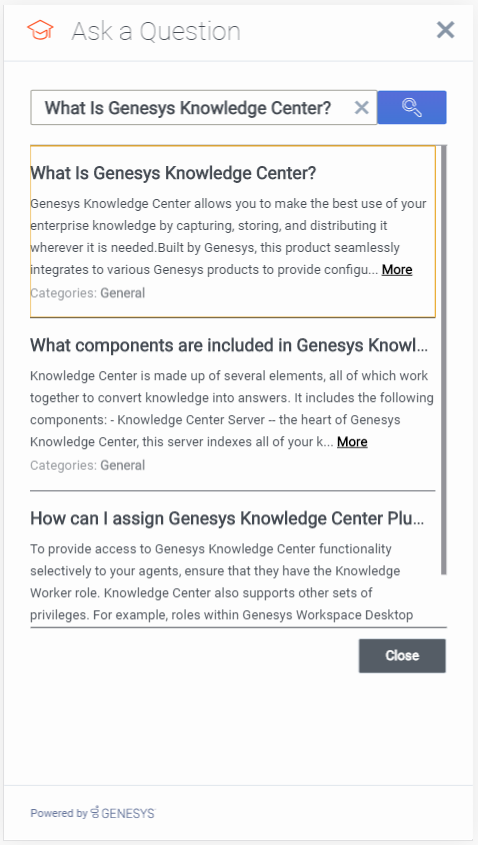Click the Genesys logo in footer
478x845 pixels.
[123, 813]
